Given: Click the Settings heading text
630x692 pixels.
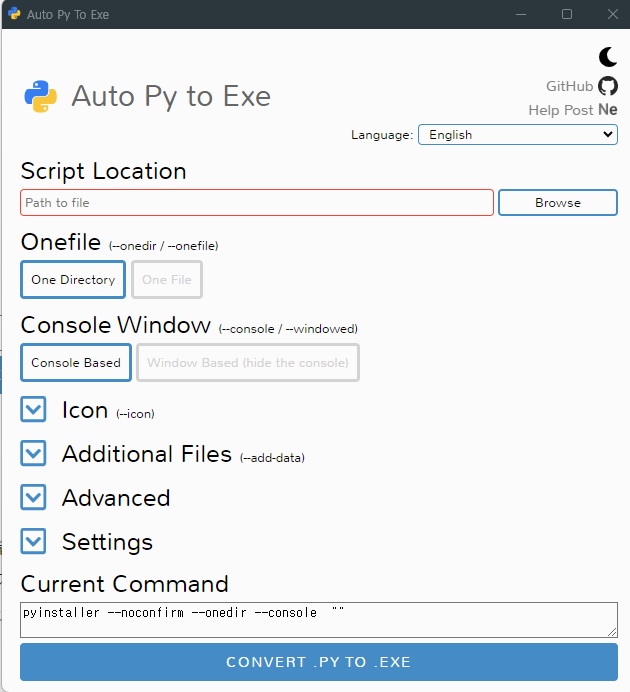Looking at the screenshot, I should point(107,542).
